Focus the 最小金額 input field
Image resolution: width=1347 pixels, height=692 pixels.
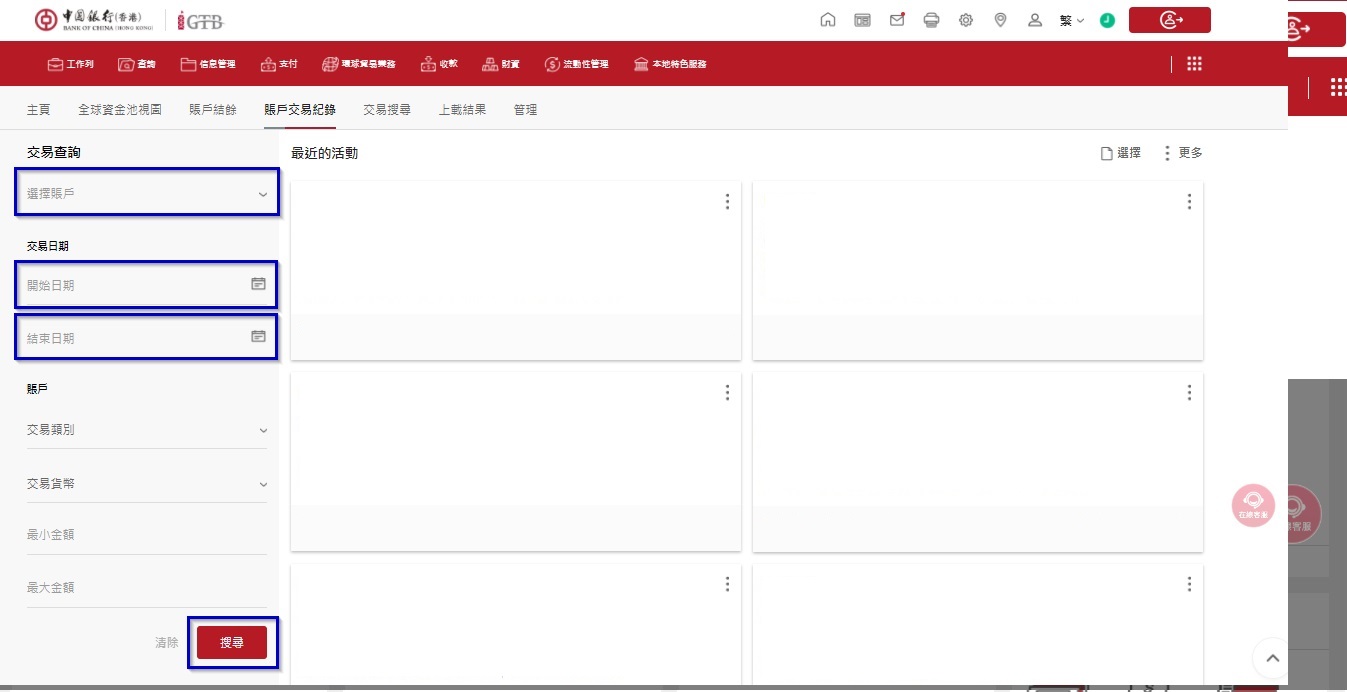coord(146,535)
